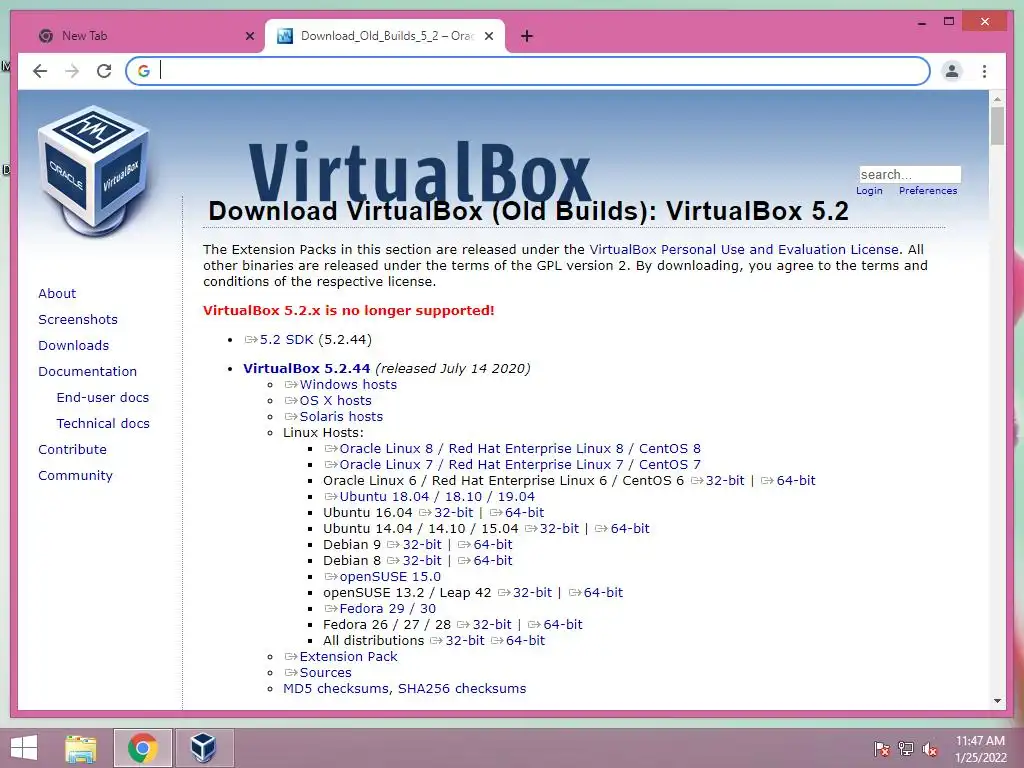Open Community in sidebar
1024x768 pixels.
click(x=75, y=476)
